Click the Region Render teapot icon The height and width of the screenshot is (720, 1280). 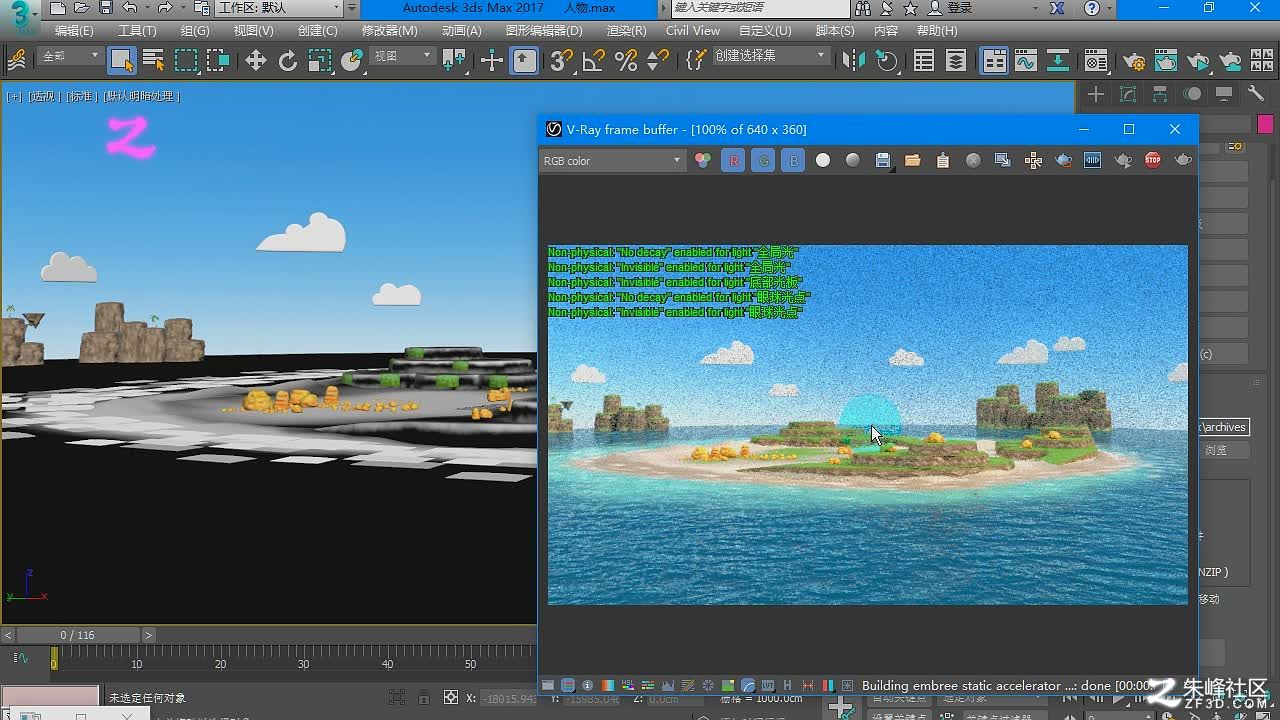coord(1063,160)
